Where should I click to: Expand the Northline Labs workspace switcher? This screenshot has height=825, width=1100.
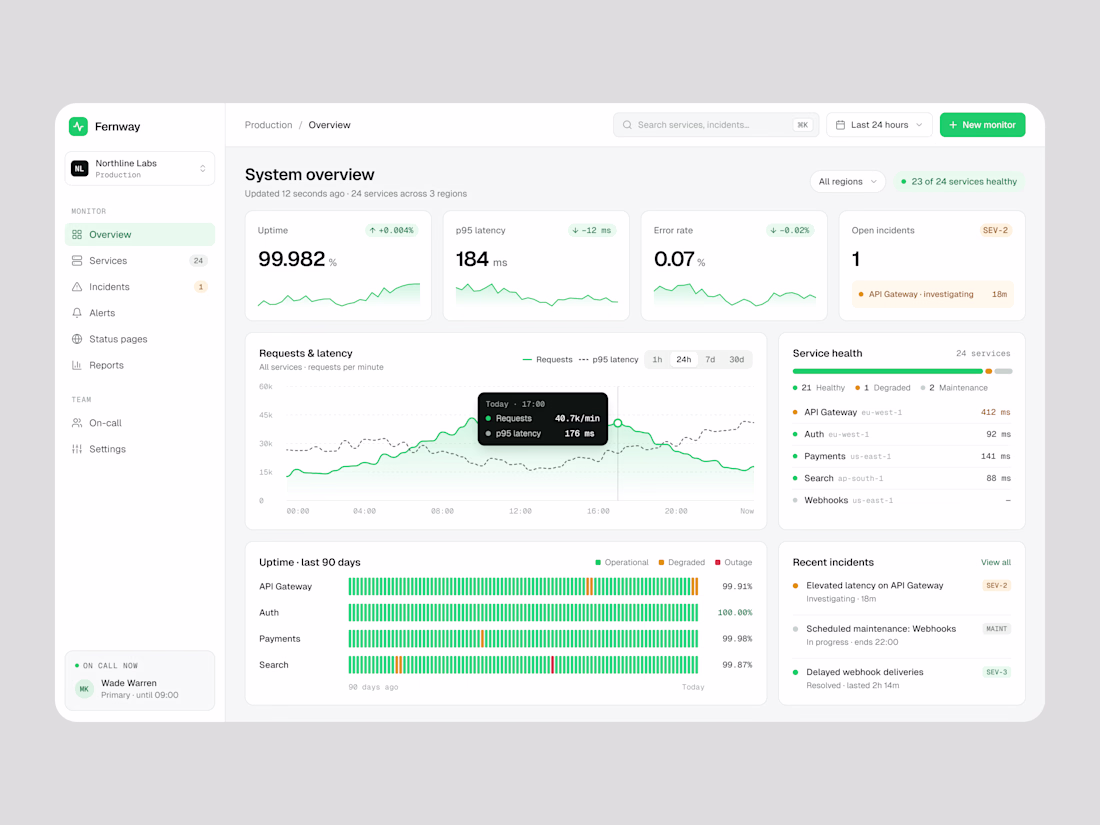[140, 168]
